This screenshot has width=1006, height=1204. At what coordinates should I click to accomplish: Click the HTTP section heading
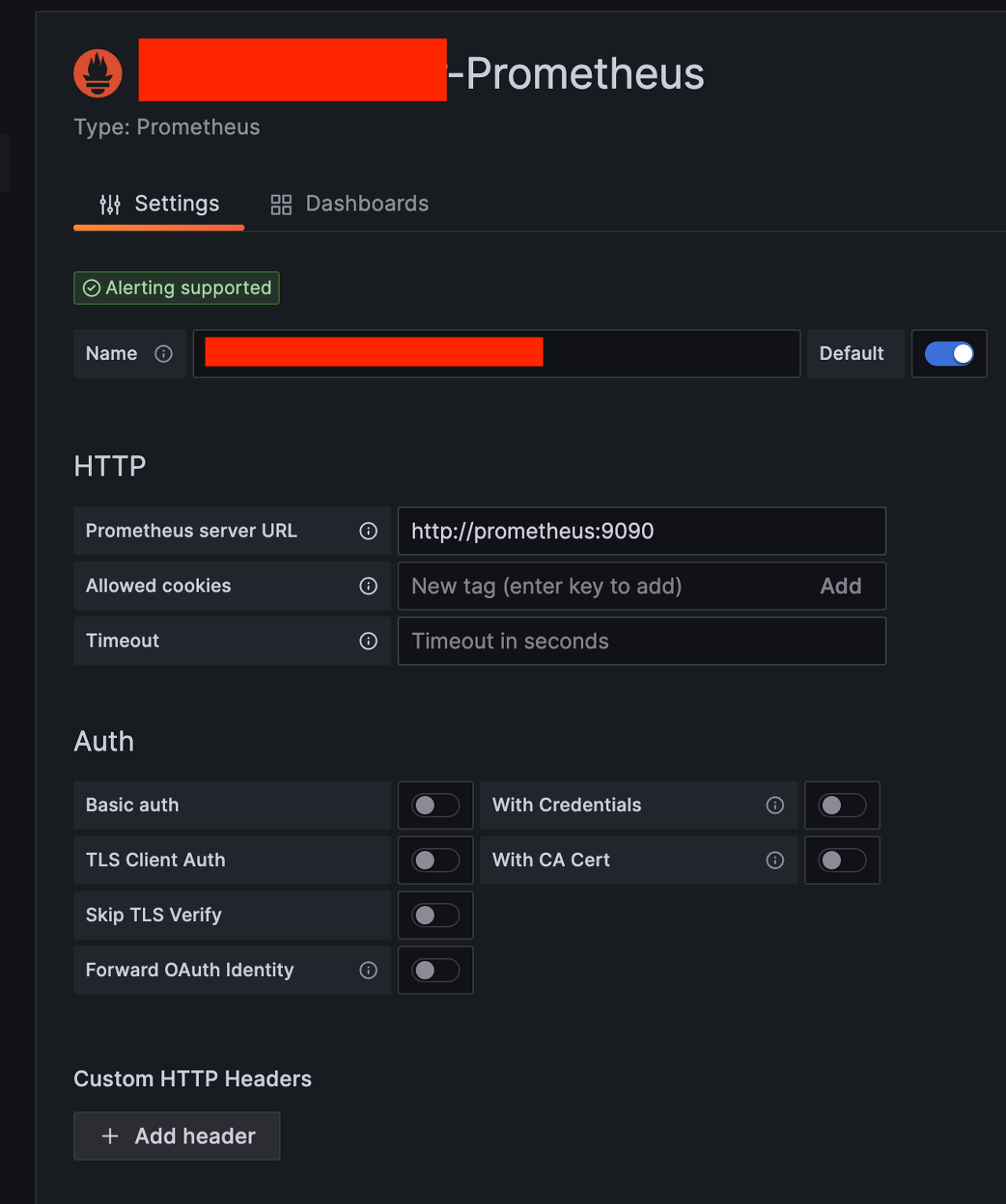point(110,467)
